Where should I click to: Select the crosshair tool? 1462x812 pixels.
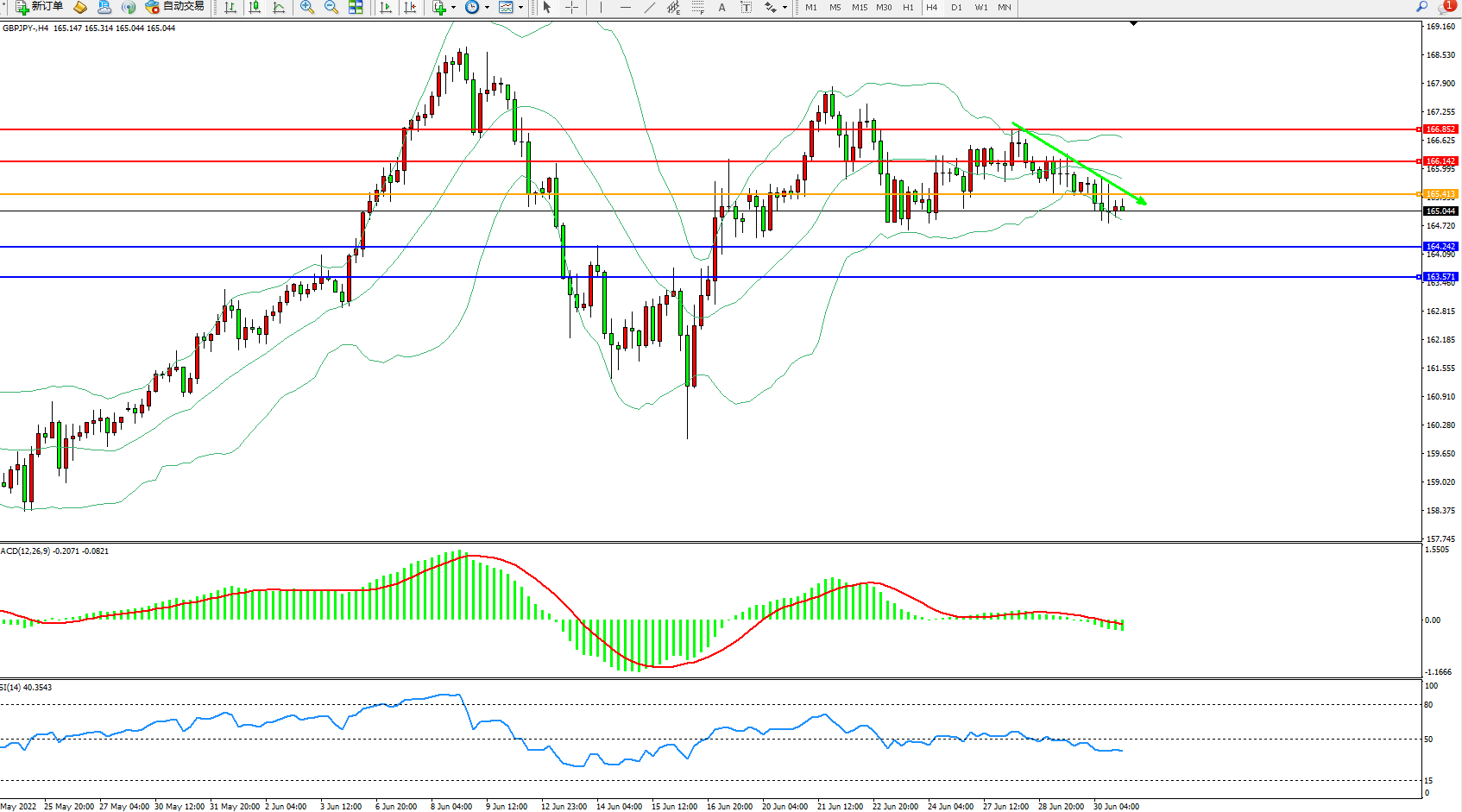point(571,8)
